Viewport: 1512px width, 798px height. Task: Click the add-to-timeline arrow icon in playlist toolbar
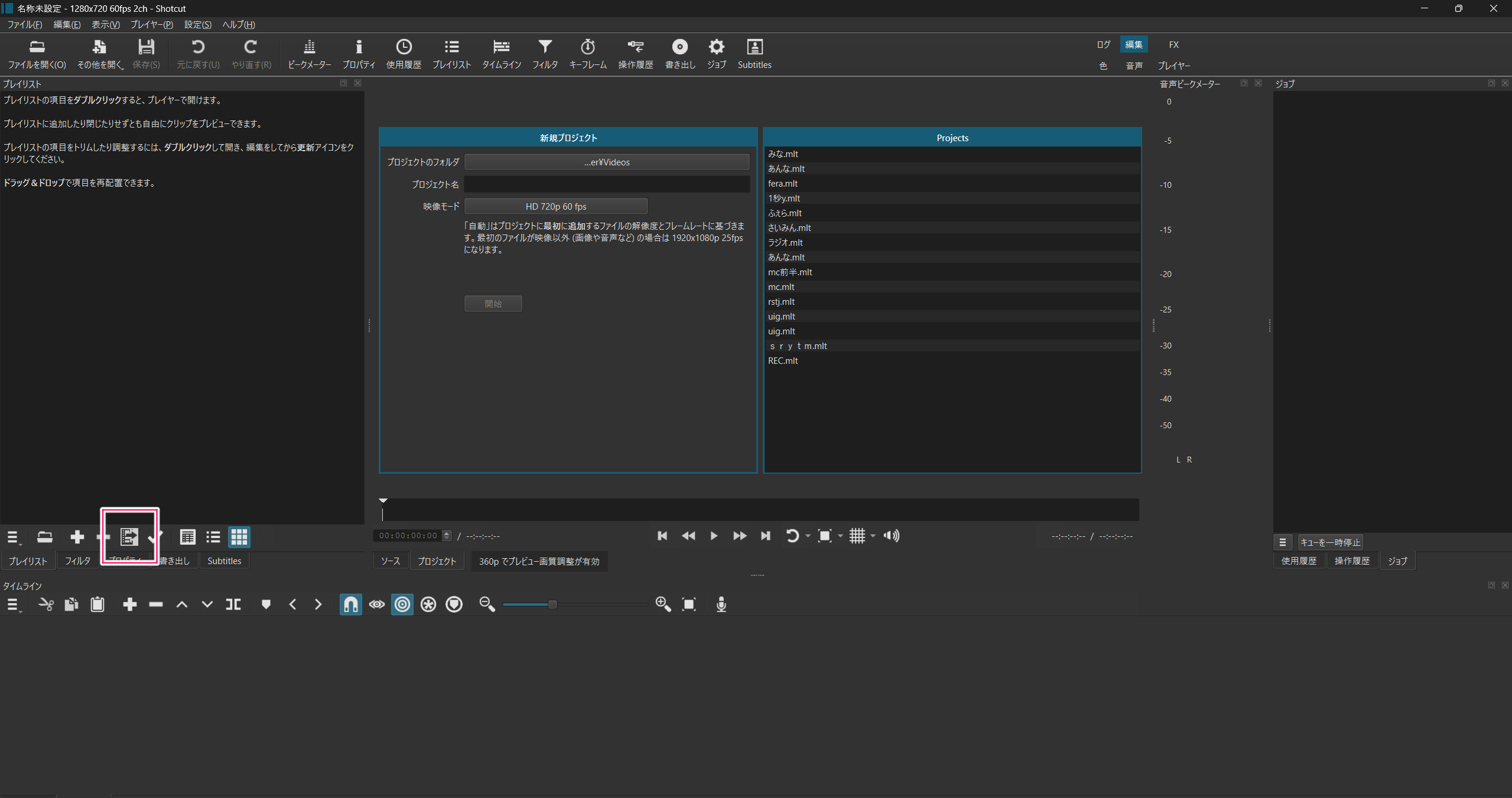click(x=129, y=537)
